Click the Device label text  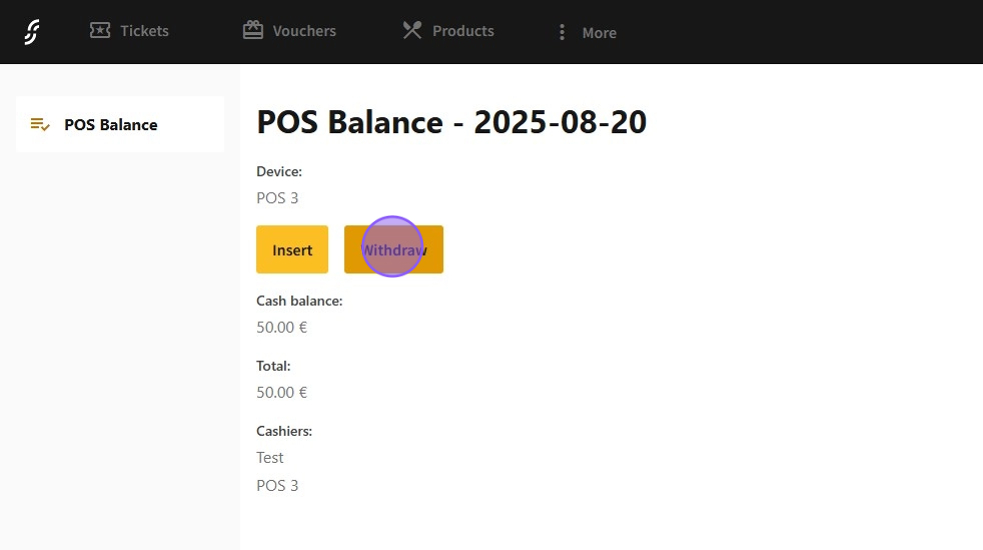[x=279, y=172]
